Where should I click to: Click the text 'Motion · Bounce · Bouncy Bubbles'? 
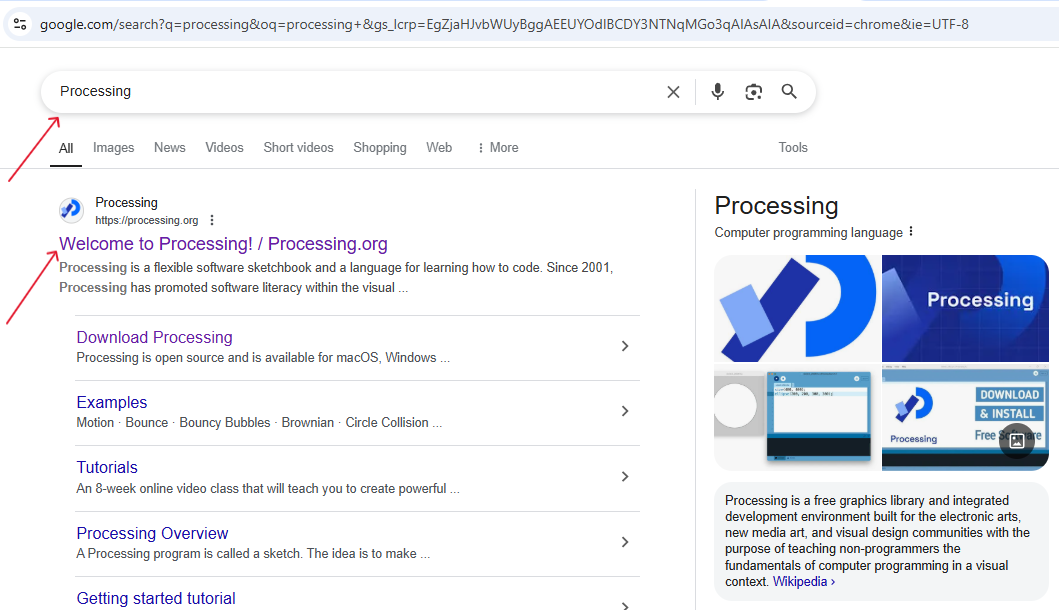click(x=173, y=423)
